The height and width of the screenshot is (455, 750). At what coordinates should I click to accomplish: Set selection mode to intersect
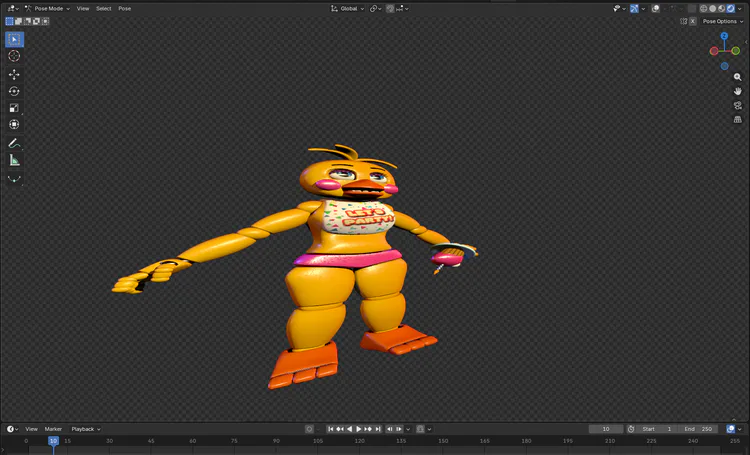[45, 21]
